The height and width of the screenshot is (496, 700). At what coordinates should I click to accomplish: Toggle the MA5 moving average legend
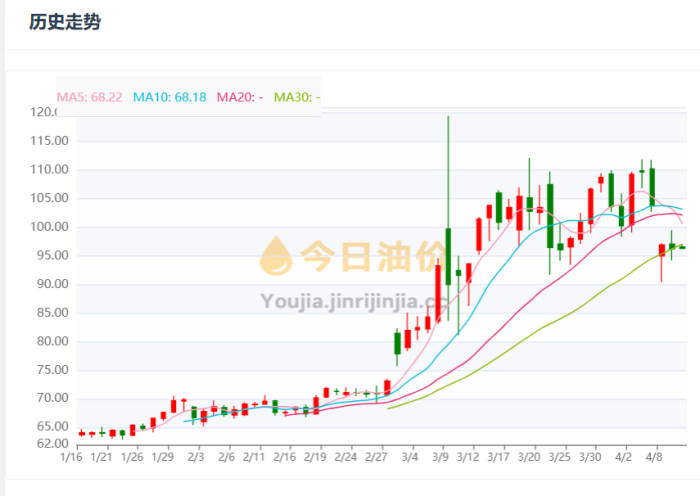pyautogui.click(x=89, y=97)
